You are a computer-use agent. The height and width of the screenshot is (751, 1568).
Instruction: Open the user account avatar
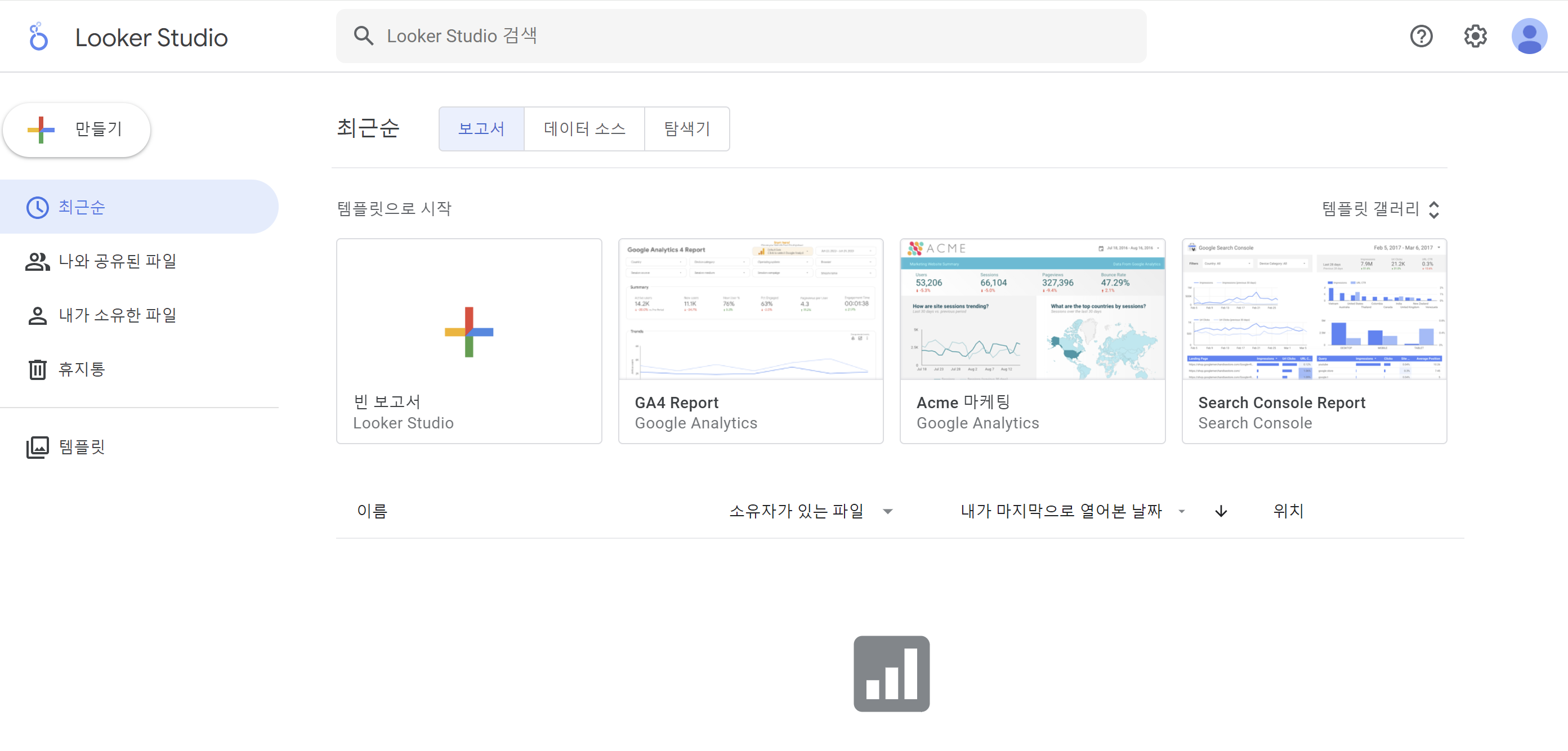click(1529, 37)
